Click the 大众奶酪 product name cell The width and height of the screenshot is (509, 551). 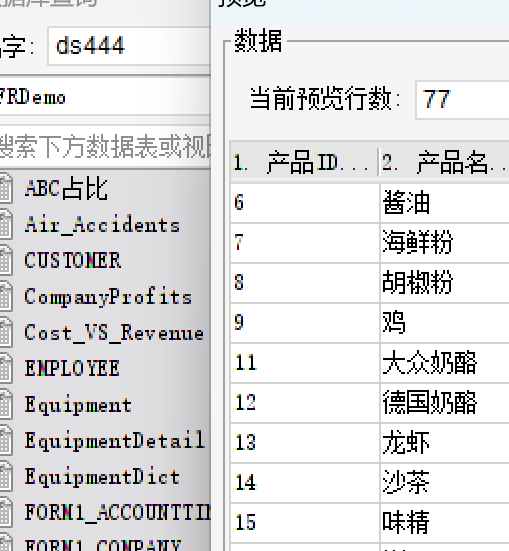[445, 363]
